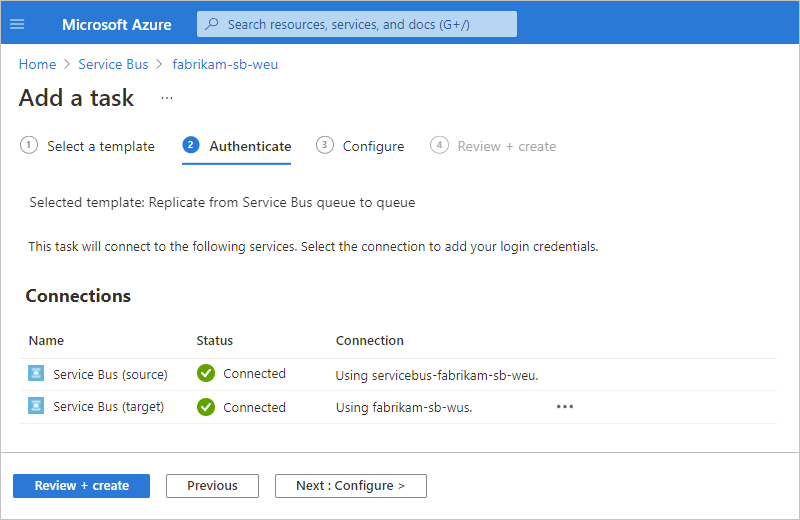Open the ellipsis menu beside Add a task

click(x=167, y=98)
